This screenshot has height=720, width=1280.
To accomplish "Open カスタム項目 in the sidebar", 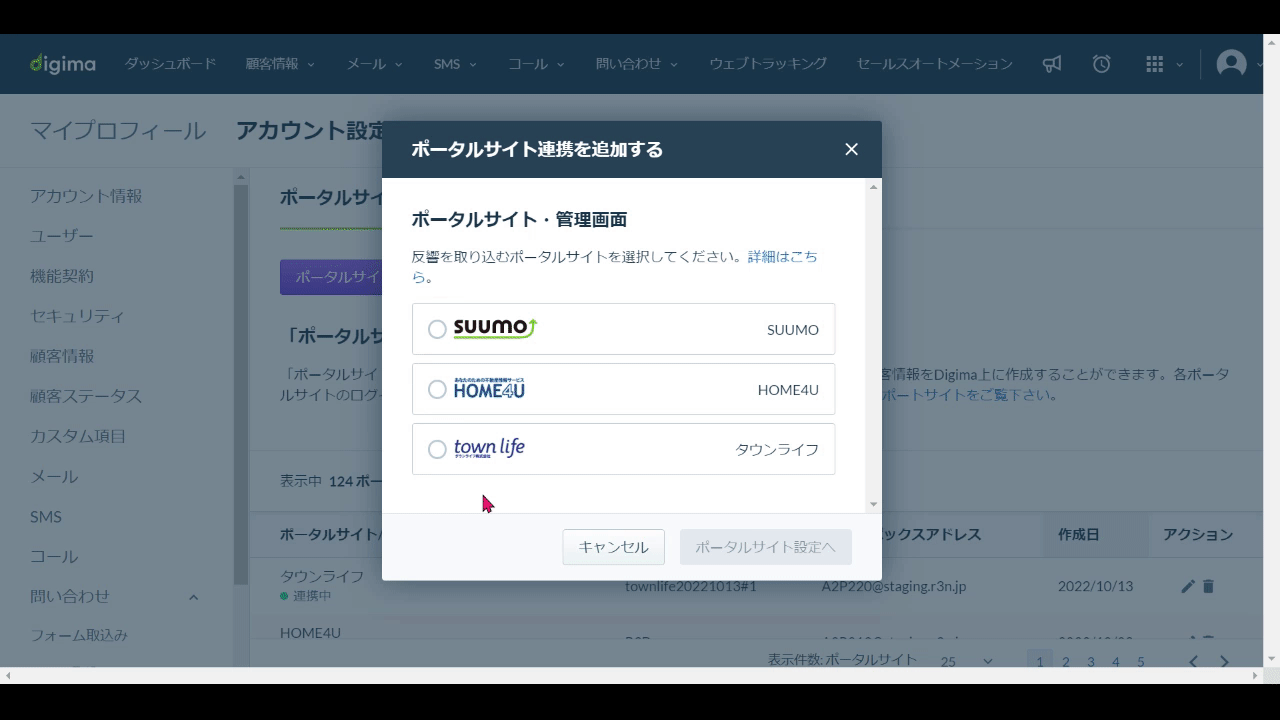I will tap(78, 436).
